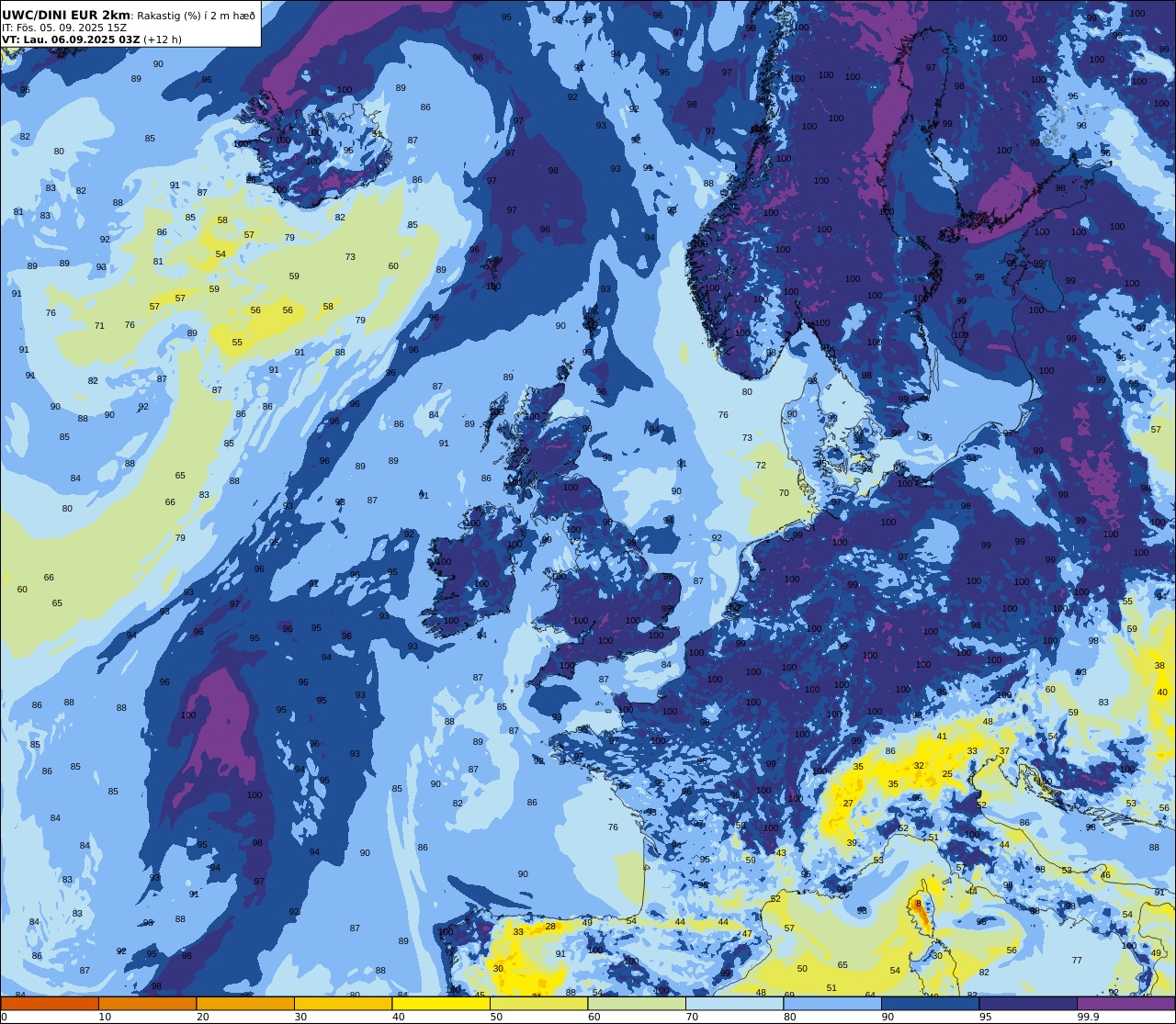
Task: Click the '25' value in the Alps
Action: 947,773
